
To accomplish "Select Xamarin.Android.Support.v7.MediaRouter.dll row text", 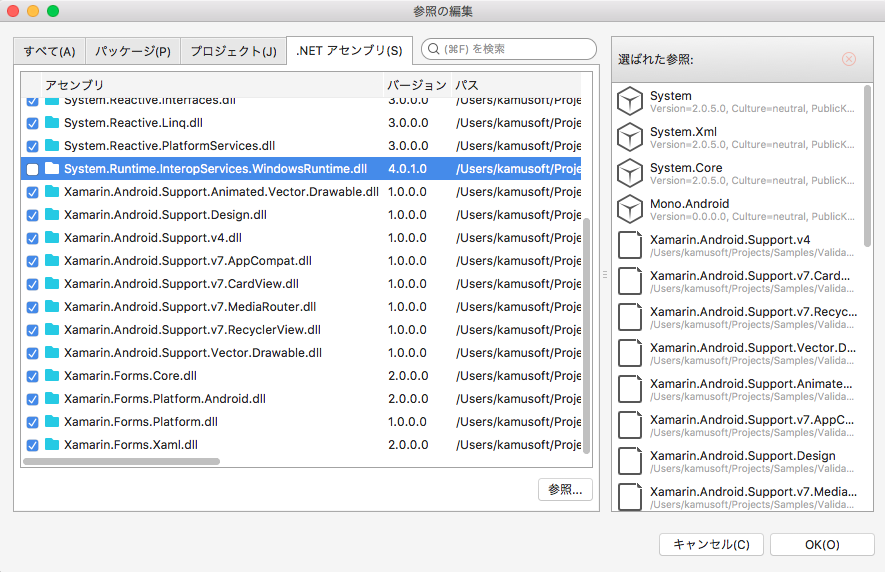I will pos(190,307).
